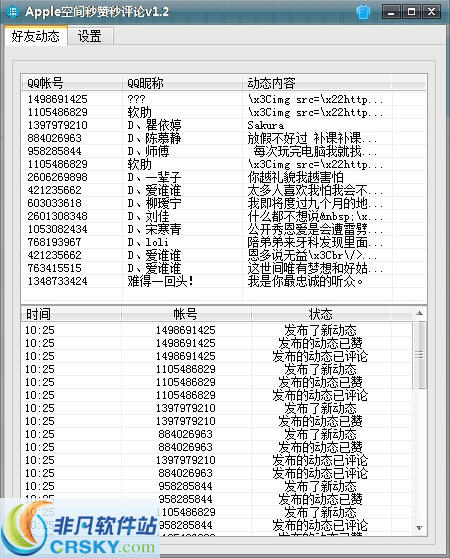Sort by QQ帐号 column header
450x558 pixels.
[71, 83]
